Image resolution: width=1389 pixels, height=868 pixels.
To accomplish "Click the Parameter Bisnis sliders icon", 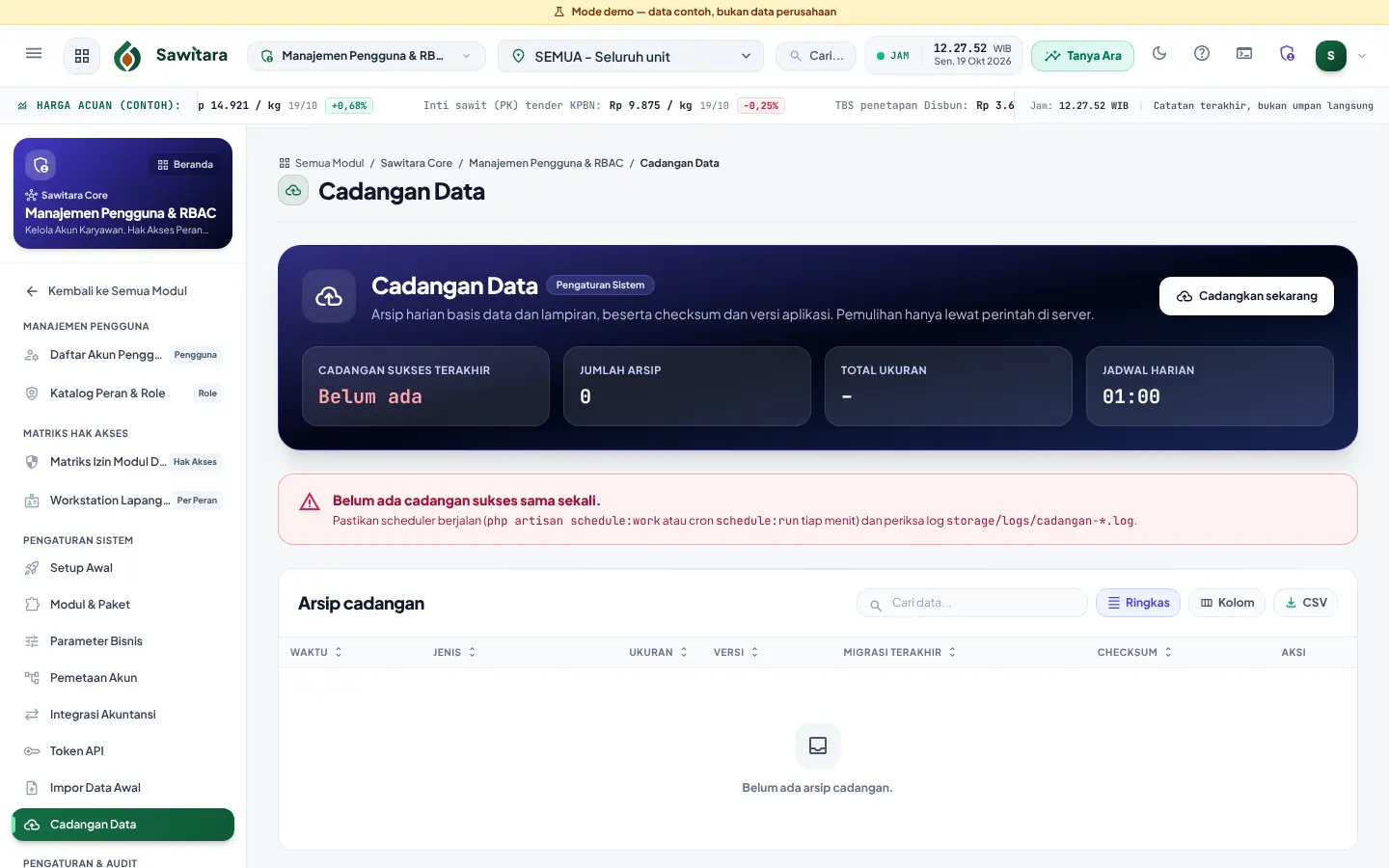I will click(32, 641).
